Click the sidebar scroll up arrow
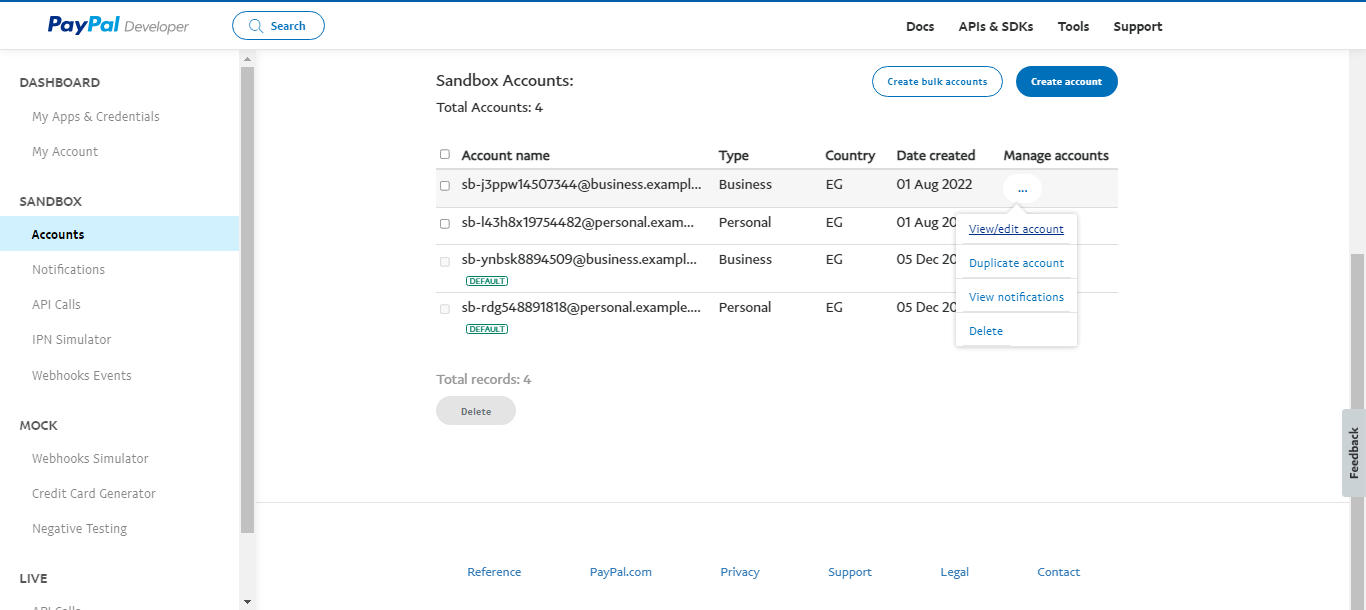The image size is (1366, 610). tap(247, 60)
